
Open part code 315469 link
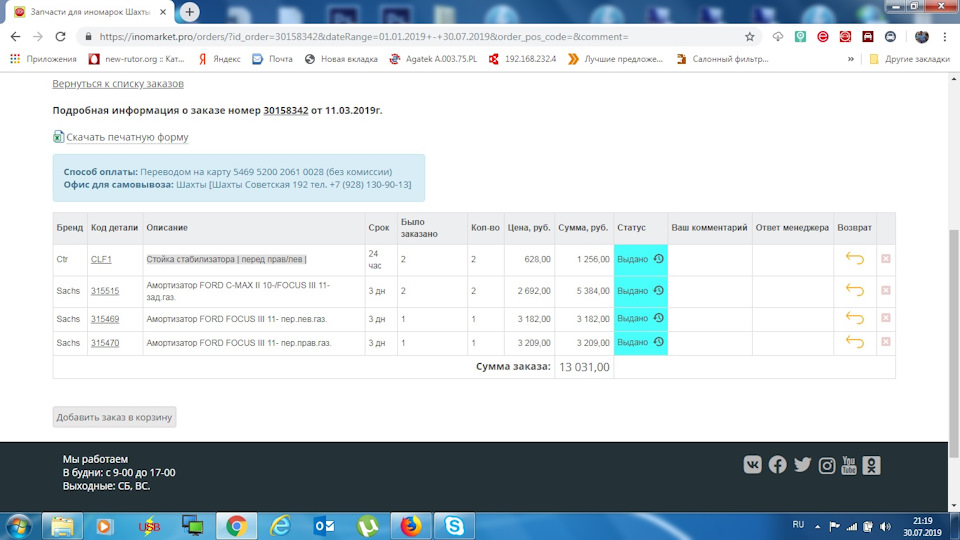[x=105, y=319]
